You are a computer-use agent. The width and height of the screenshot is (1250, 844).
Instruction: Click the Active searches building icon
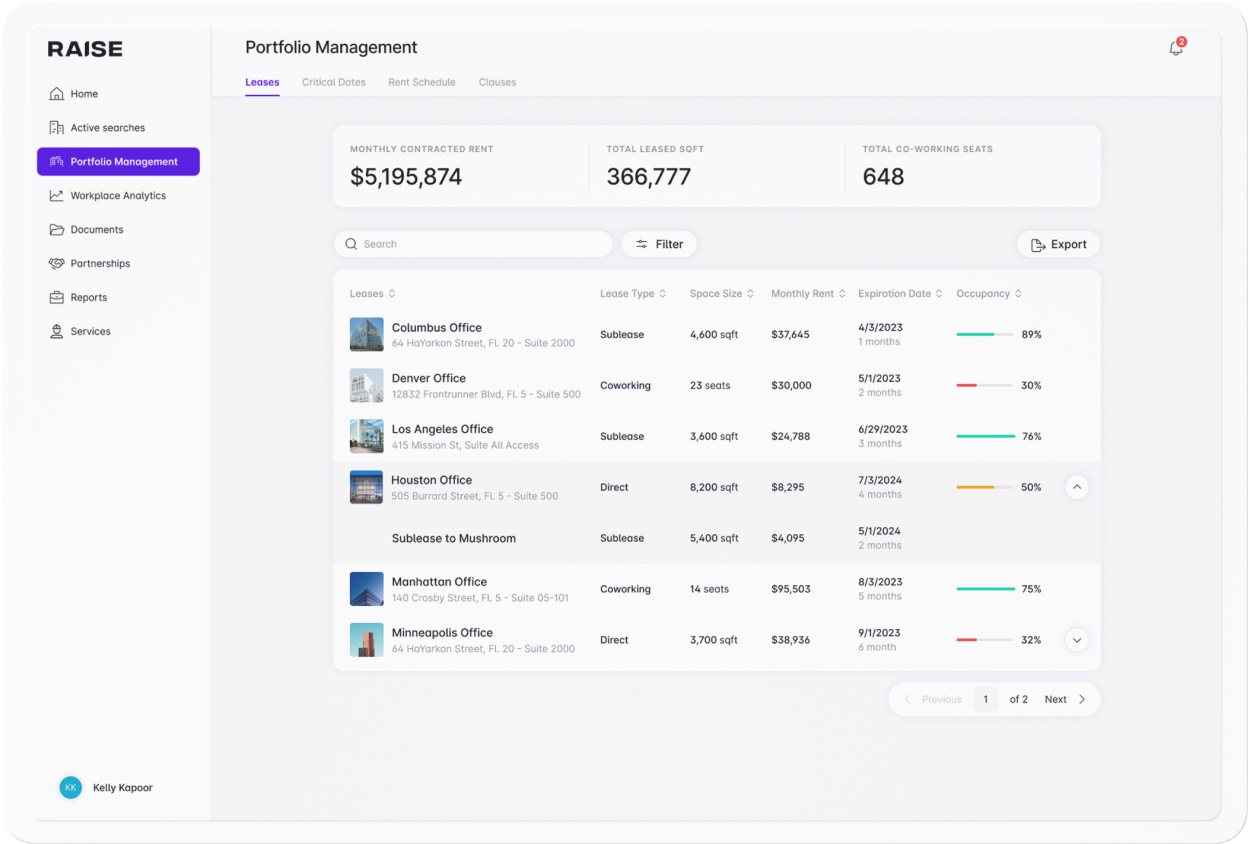tap(57, 128)
